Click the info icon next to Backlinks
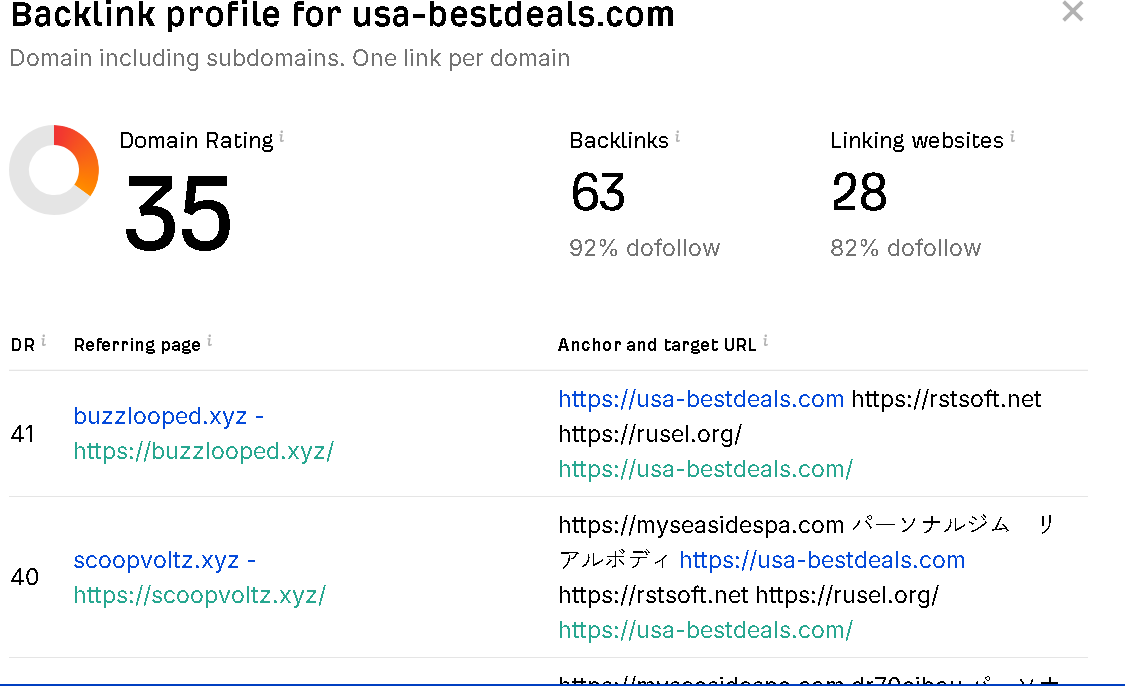 pos(677,136)
